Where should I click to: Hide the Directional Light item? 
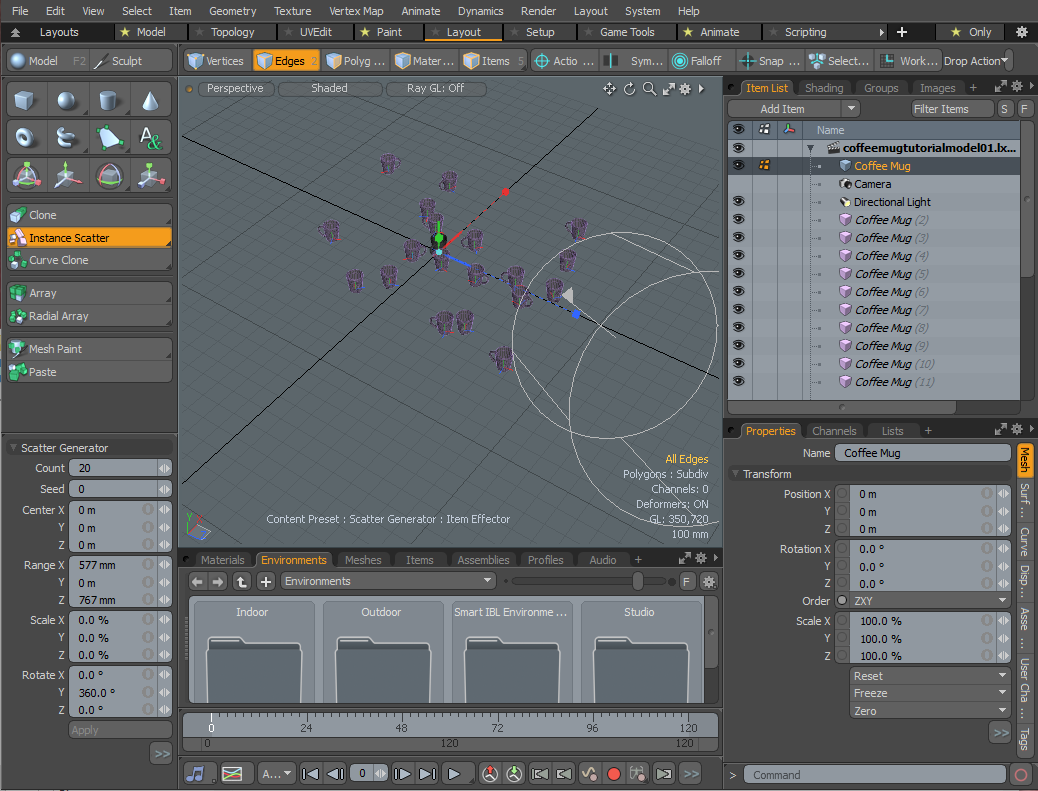(x=738, y=202)
